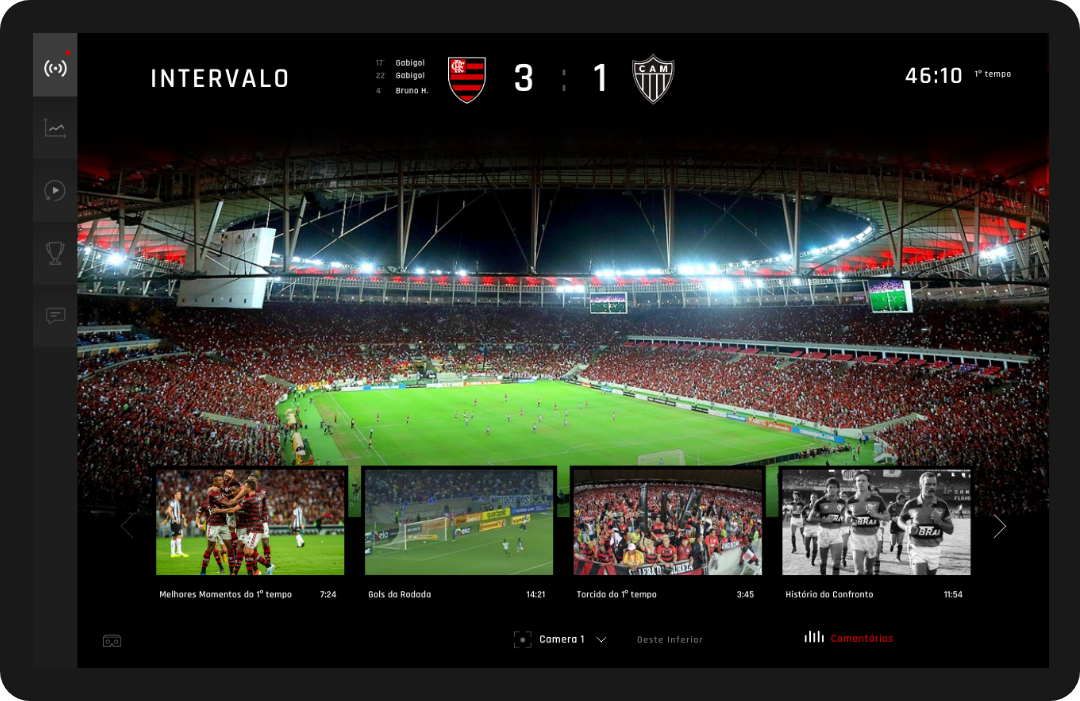This screenshot has width=1080, height=701.
Task: Click the História do Confronto title
Action: (829, 594)
